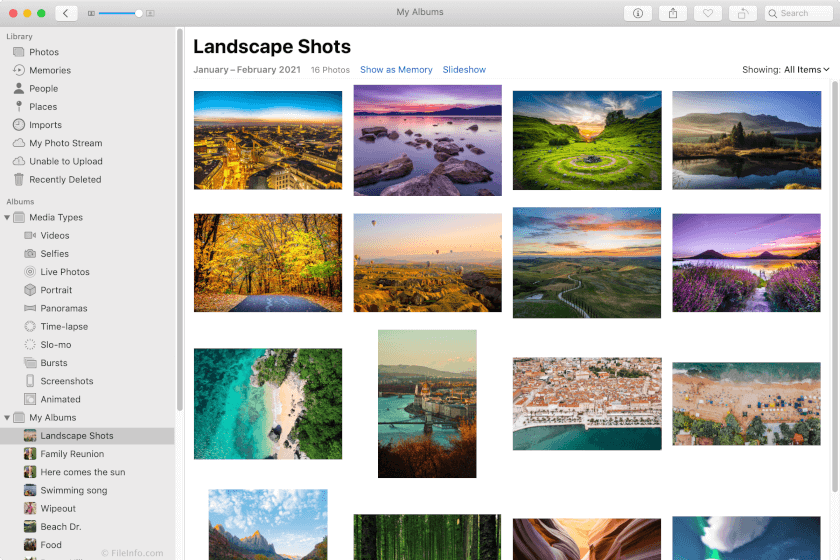840x560 pixels.
Task: Open the Food album
Action: [87, 545]
